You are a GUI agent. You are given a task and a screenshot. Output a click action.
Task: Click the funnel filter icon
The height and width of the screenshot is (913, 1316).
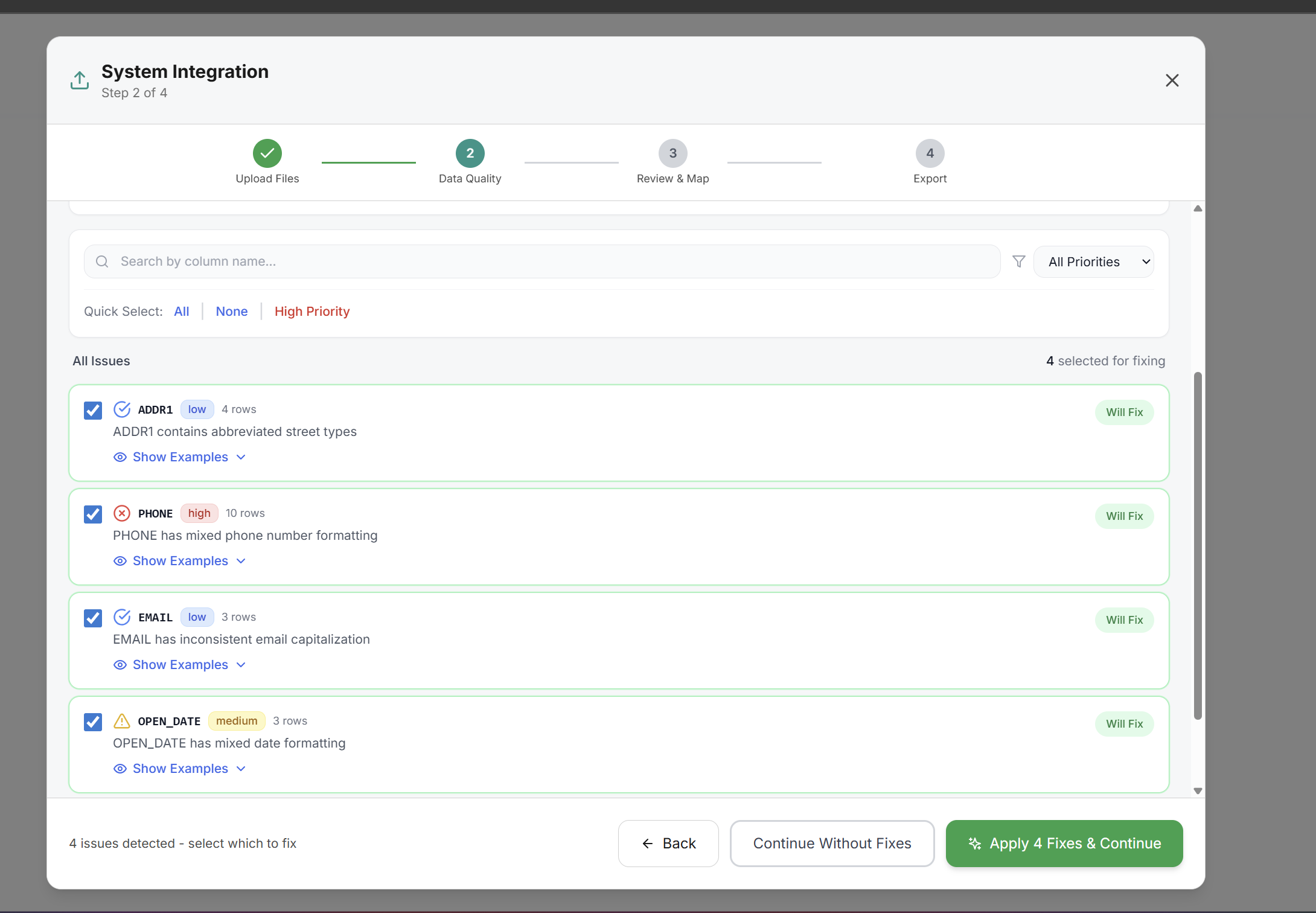(1018, 261)
